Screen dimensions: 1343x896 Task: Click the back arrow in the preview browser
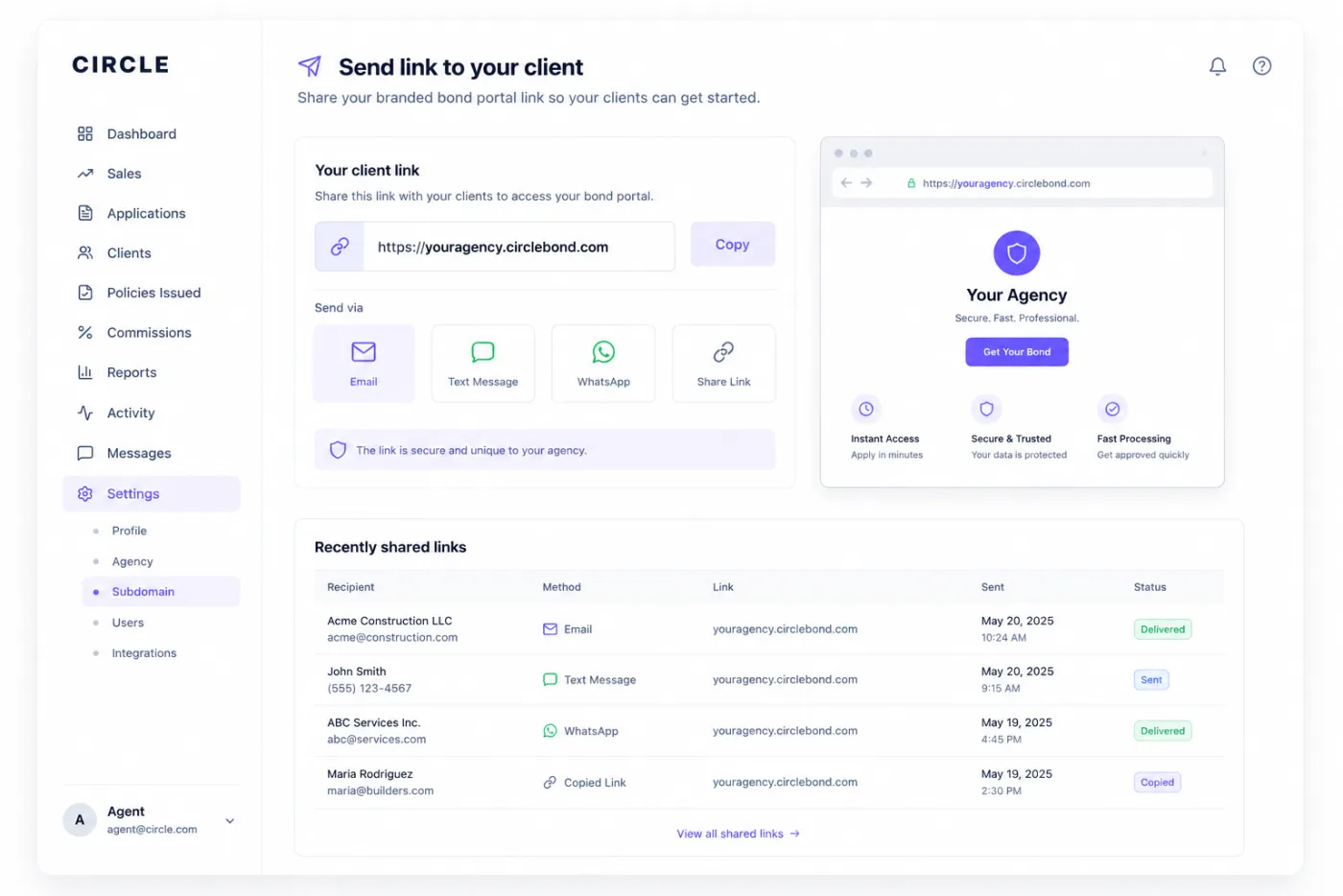pos(846,182)
